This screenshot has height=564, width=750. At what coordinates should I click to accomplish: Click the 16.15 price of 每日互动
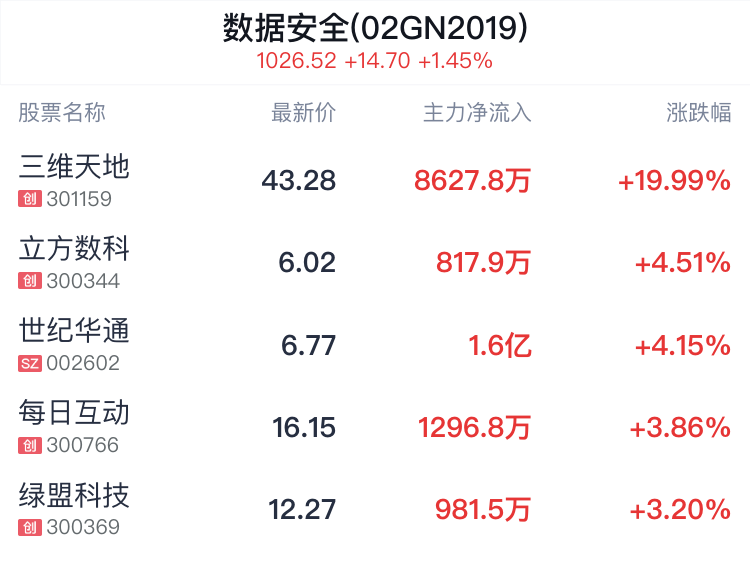(x=304, y=428)
